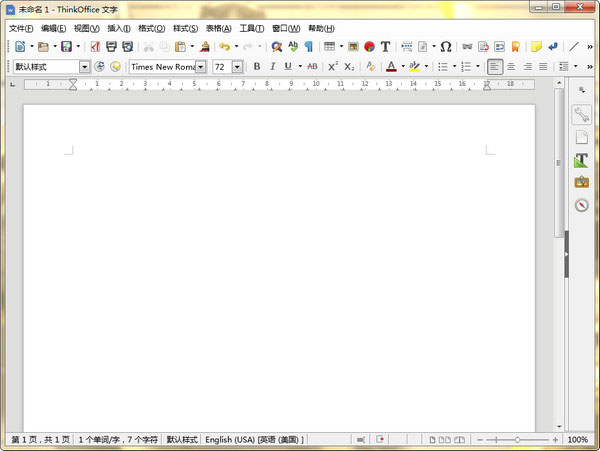
Task: Open the 格式(O) menu
Action: point(152,28)
